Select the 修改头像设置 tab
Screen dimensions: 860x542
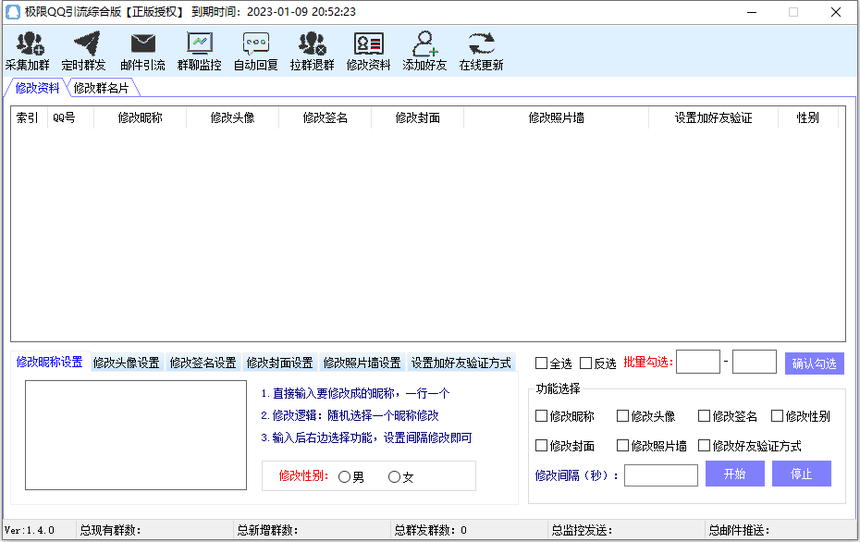point(126,363)
